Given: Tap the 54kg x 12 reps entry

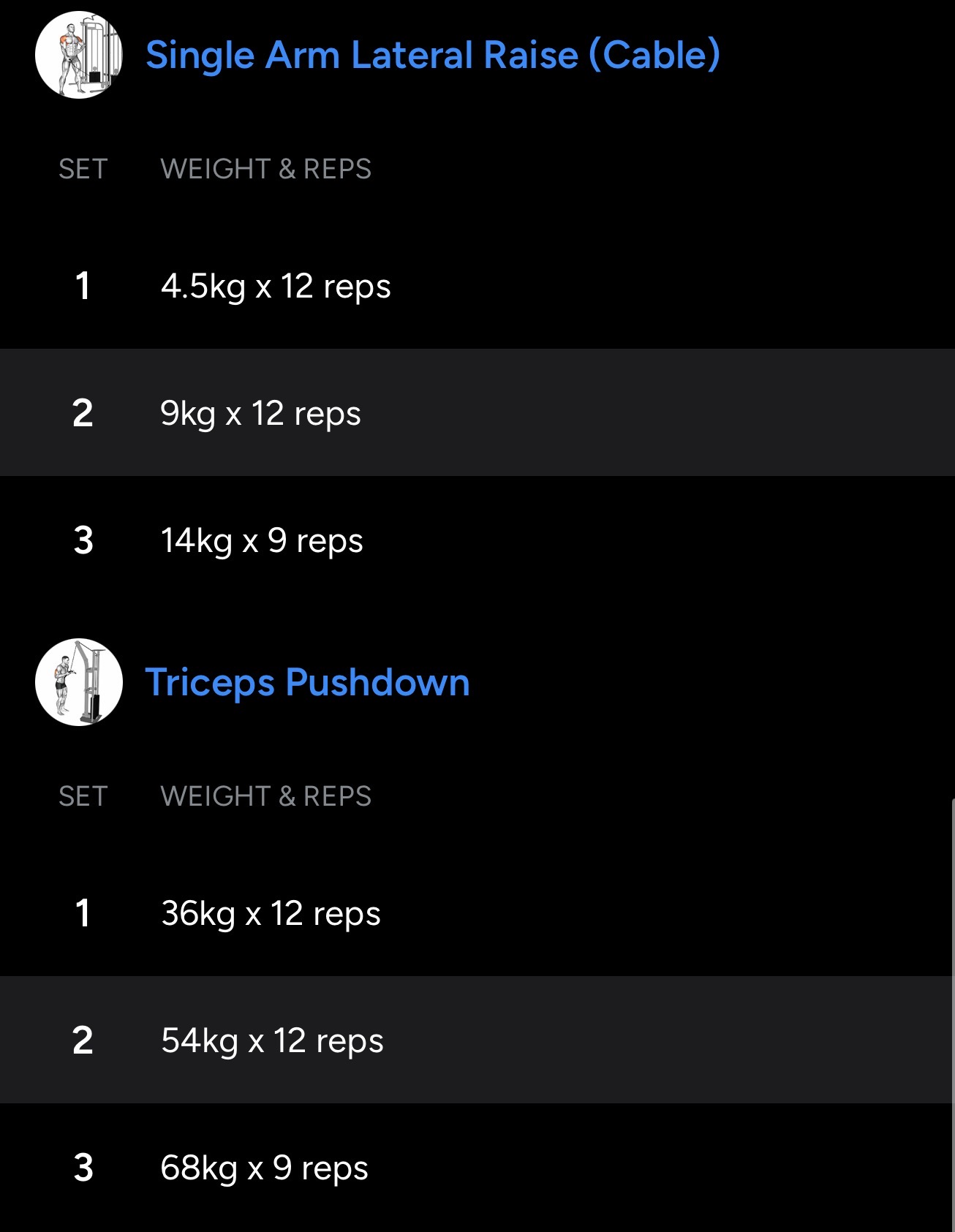Looking at the screenshot, I should [272, 1040].
